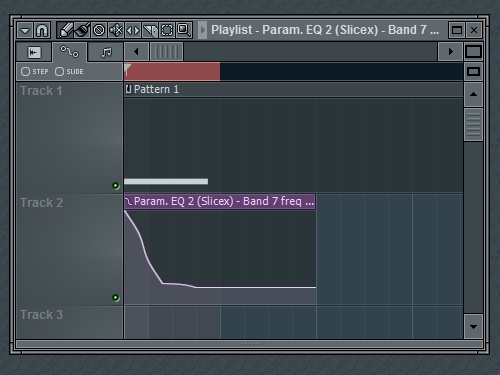Switch to the pattern clips note tab
The image size is (500, 375).
pos(106,52)
